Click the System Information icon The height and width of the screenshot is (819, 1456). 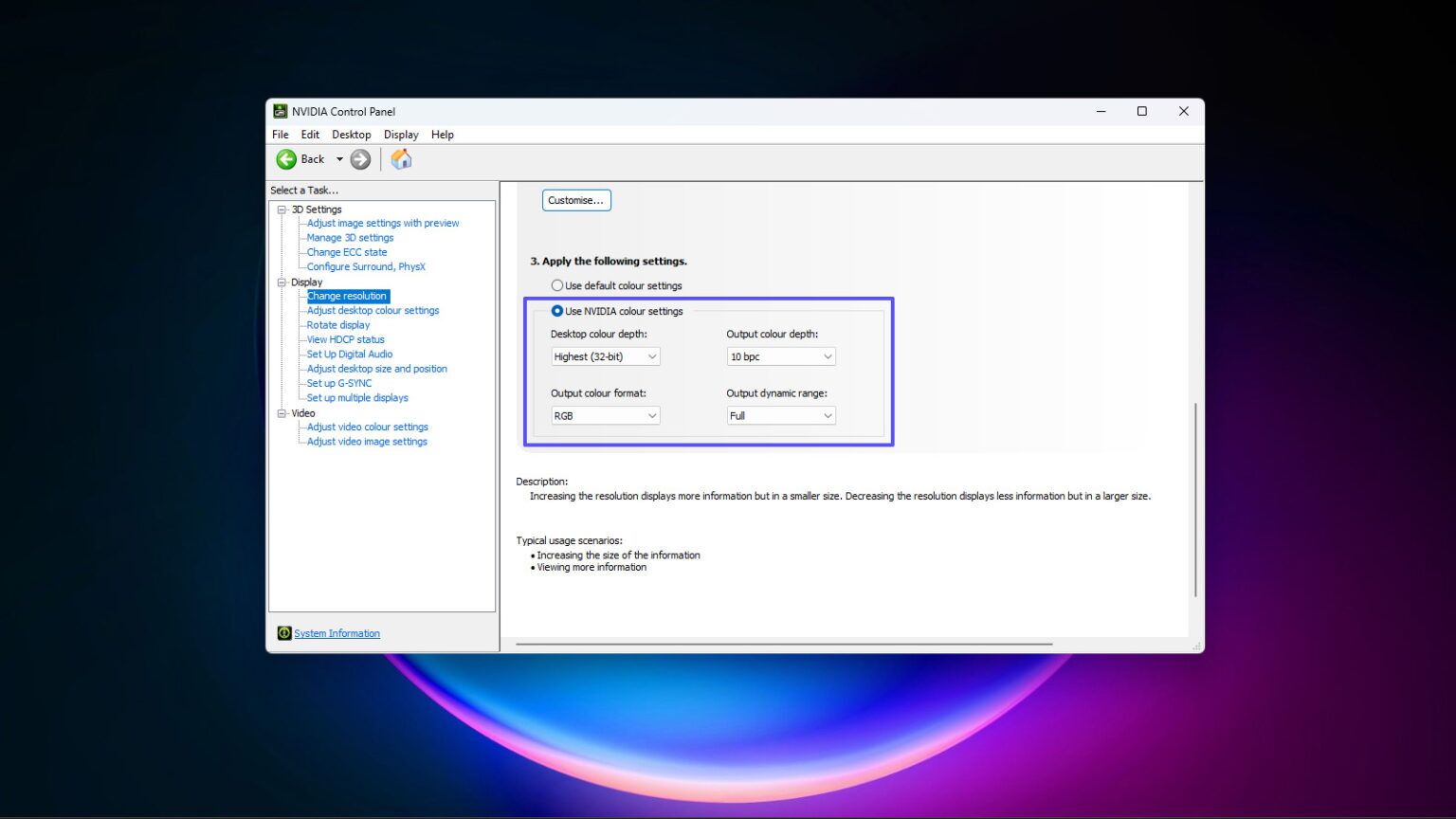coord(283,633)
